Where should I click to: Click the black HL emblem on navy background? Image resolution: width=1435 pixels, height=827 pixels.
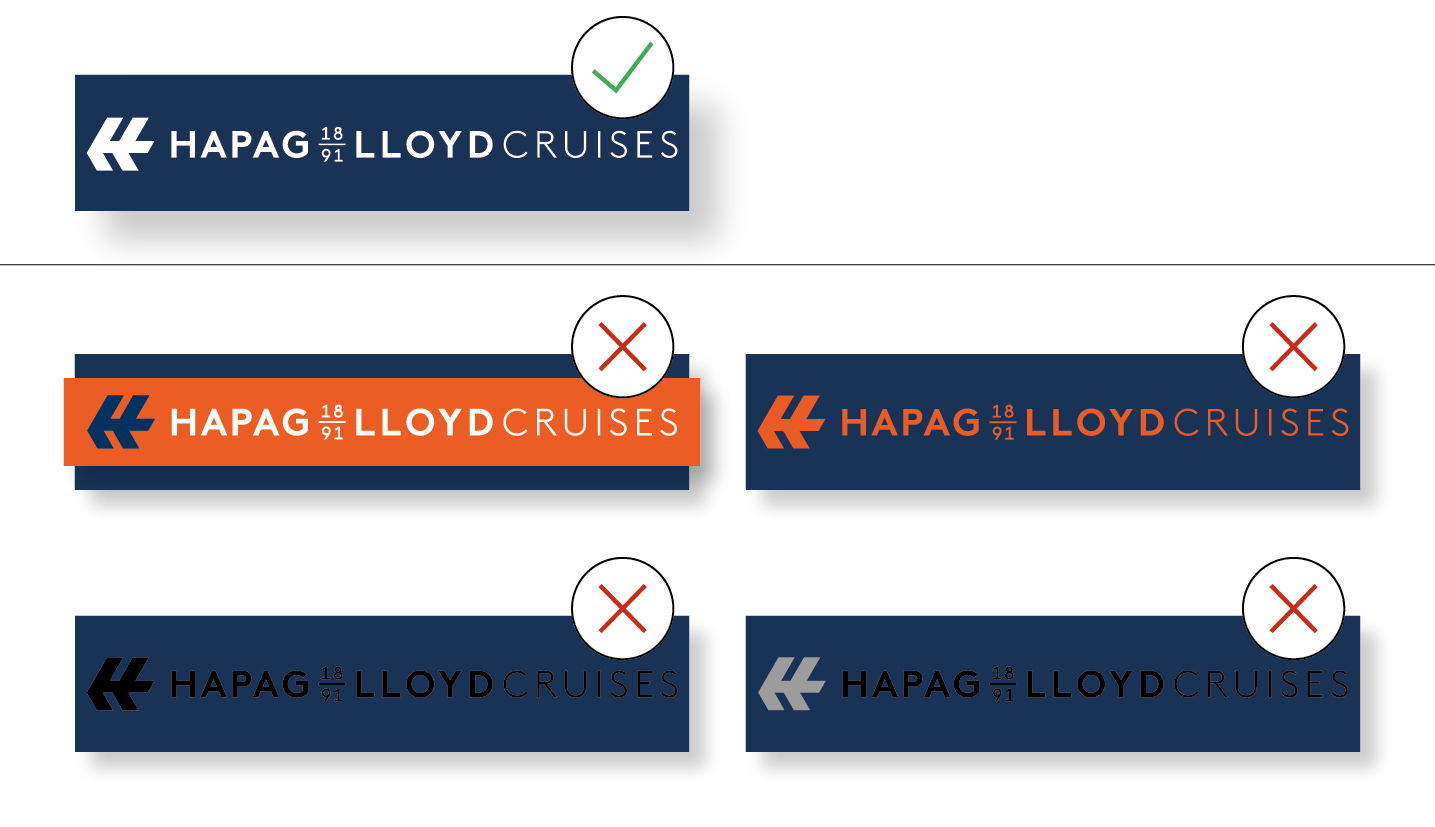(120, 684)
